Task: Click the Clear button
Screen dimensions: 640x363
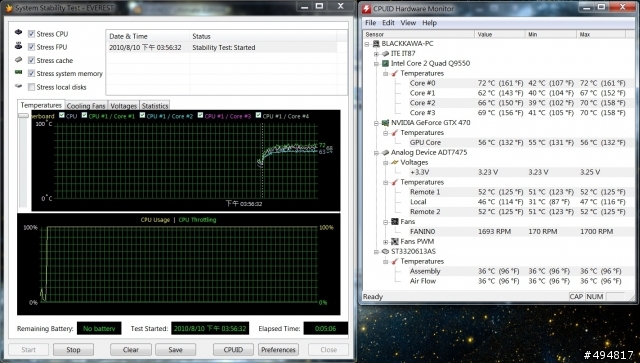Action: coord(131,350)
